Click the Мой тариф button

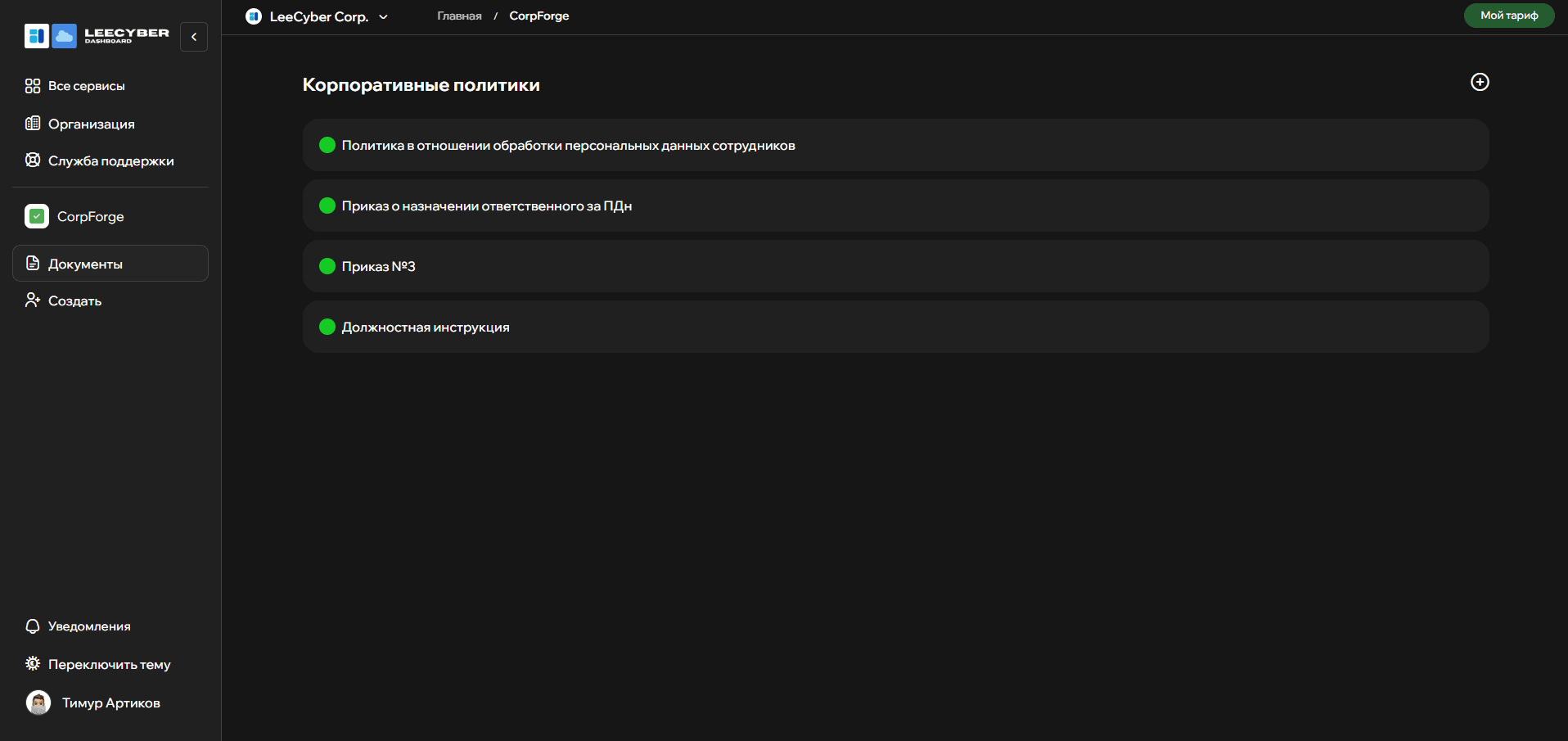coord(1508,16)
